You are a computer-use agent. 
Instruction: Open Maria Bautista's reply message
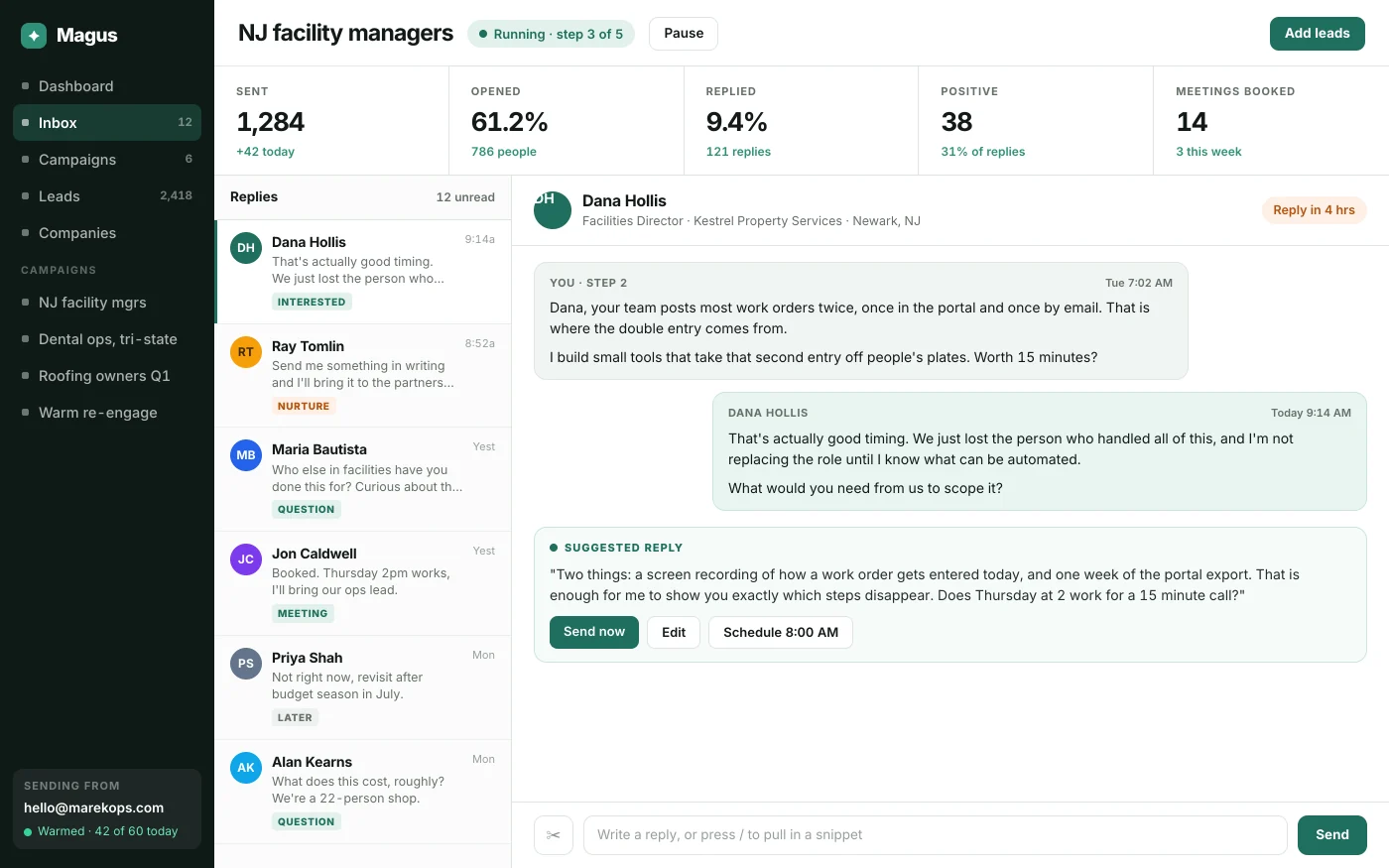[x=363, y=480]
